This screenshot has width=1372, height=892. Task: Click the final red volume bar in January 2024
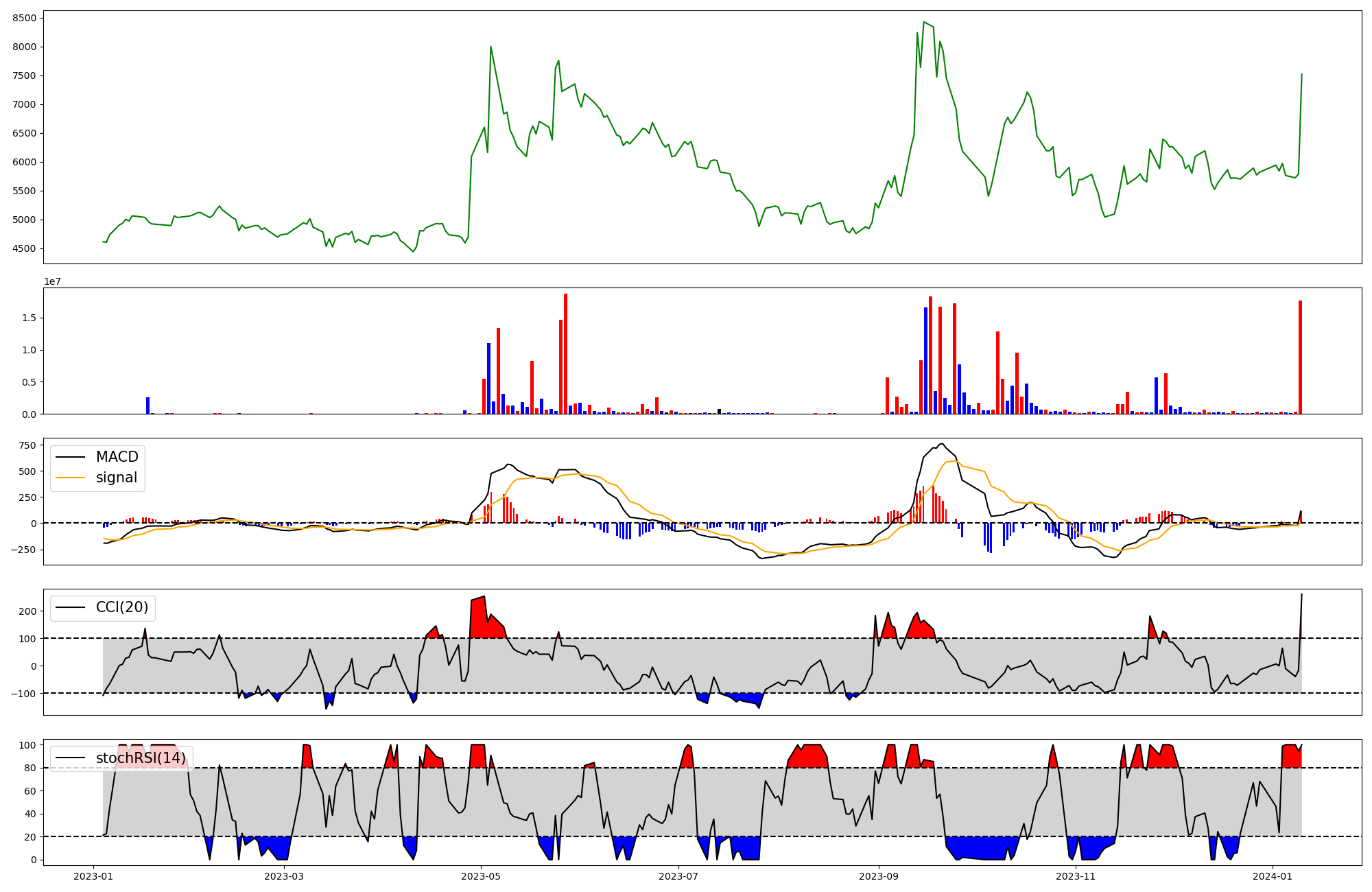(x=1300, y=357)
